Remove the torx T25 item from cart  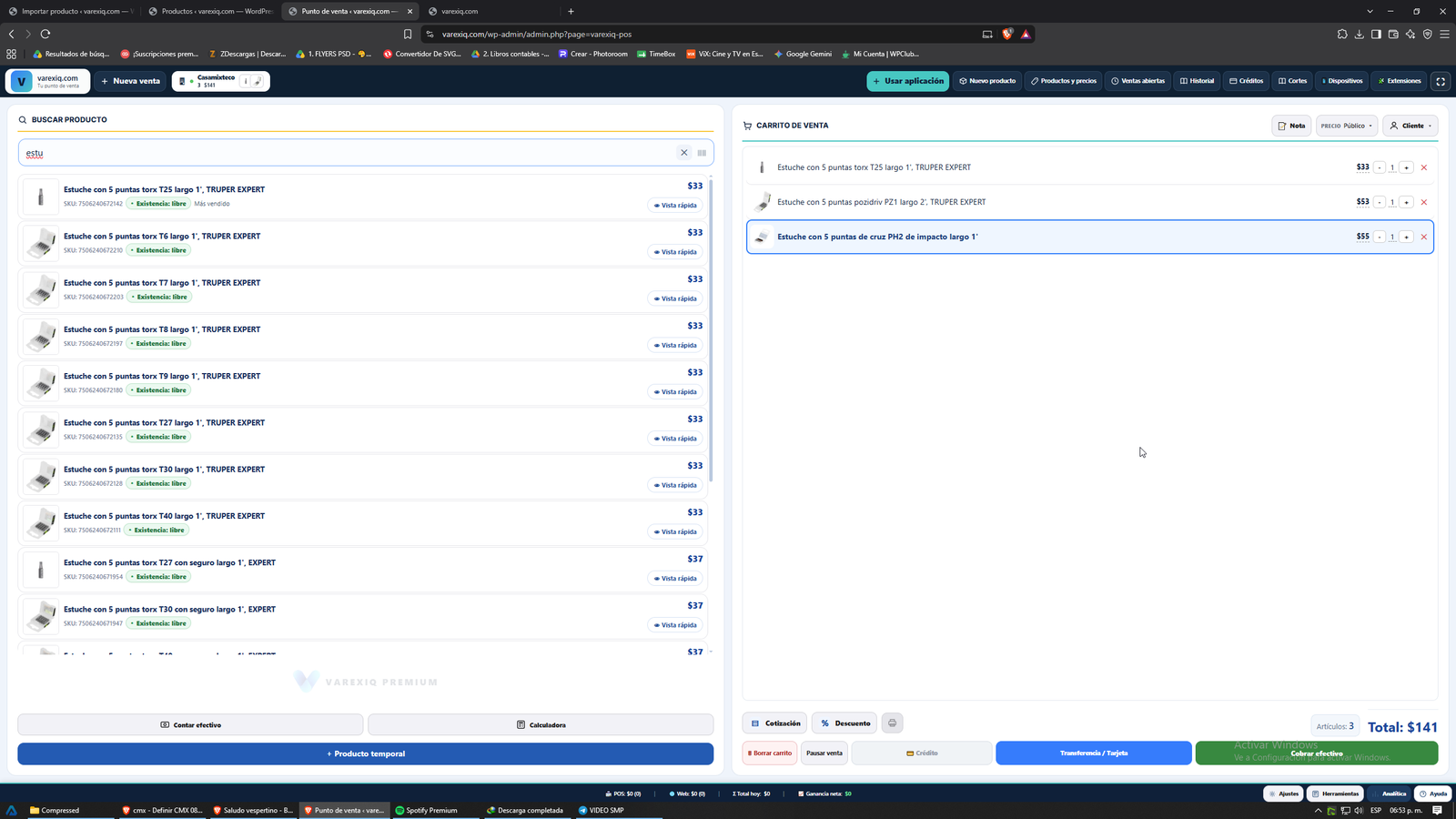(x=1424, y=167)
